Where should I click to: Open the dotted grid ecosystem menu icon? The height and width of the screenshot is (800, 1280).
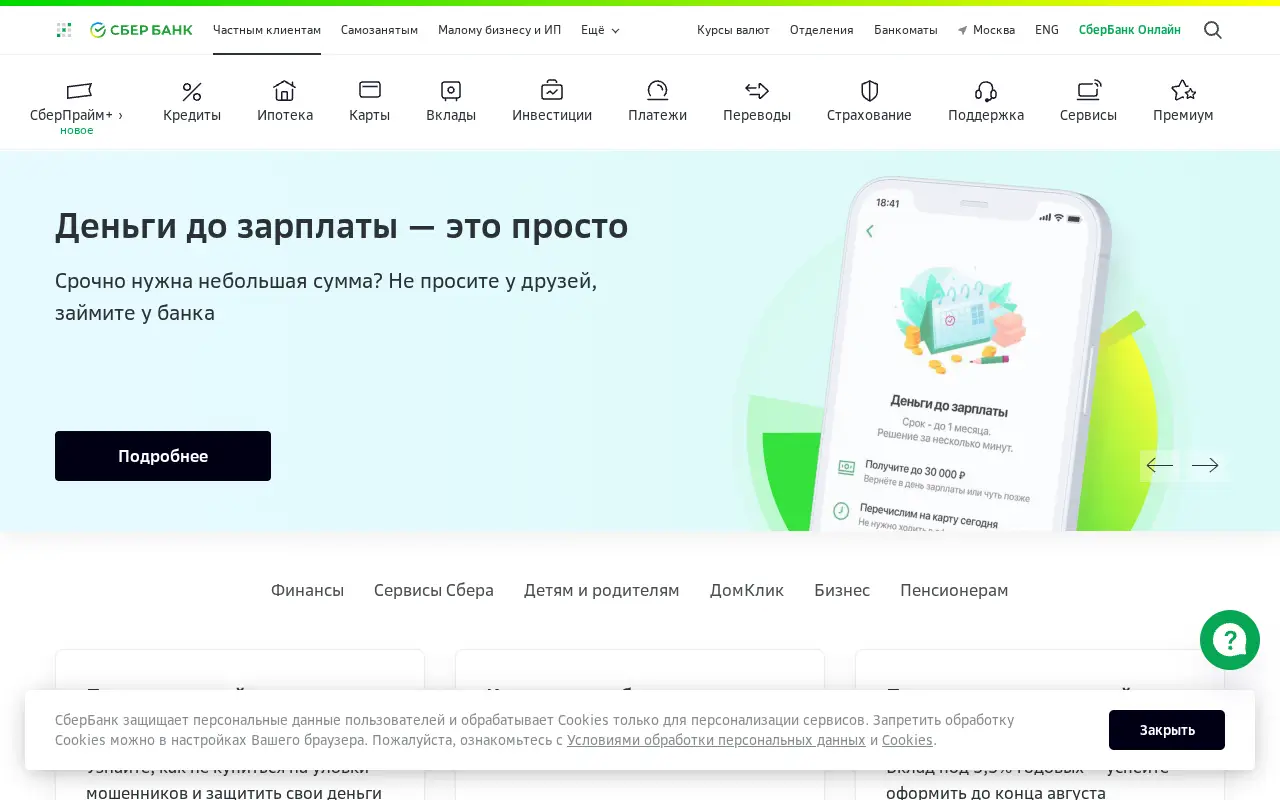[64, 30]
